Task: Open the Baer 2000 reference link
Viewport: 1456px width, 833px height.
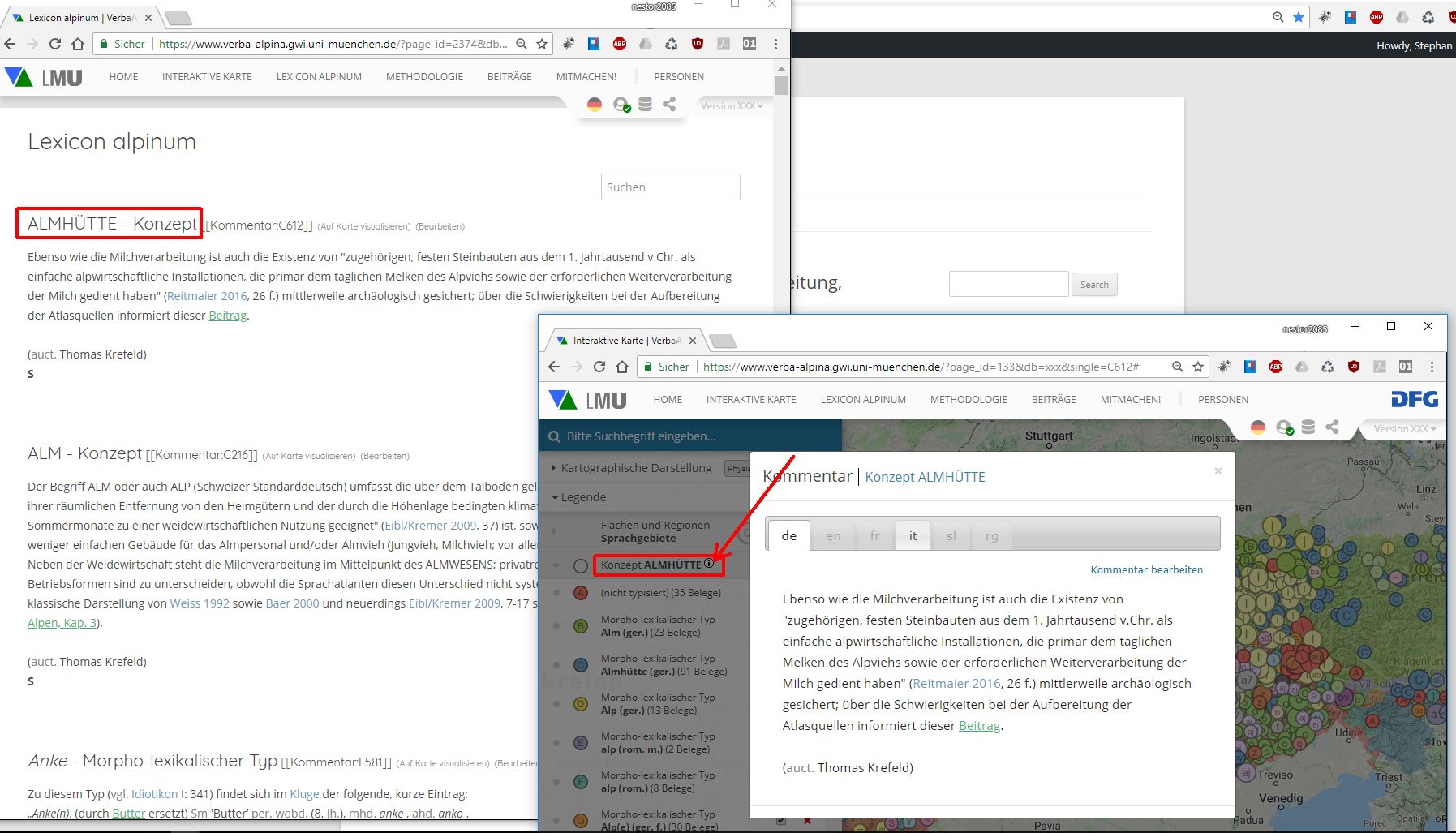Action: click(293, 603)
